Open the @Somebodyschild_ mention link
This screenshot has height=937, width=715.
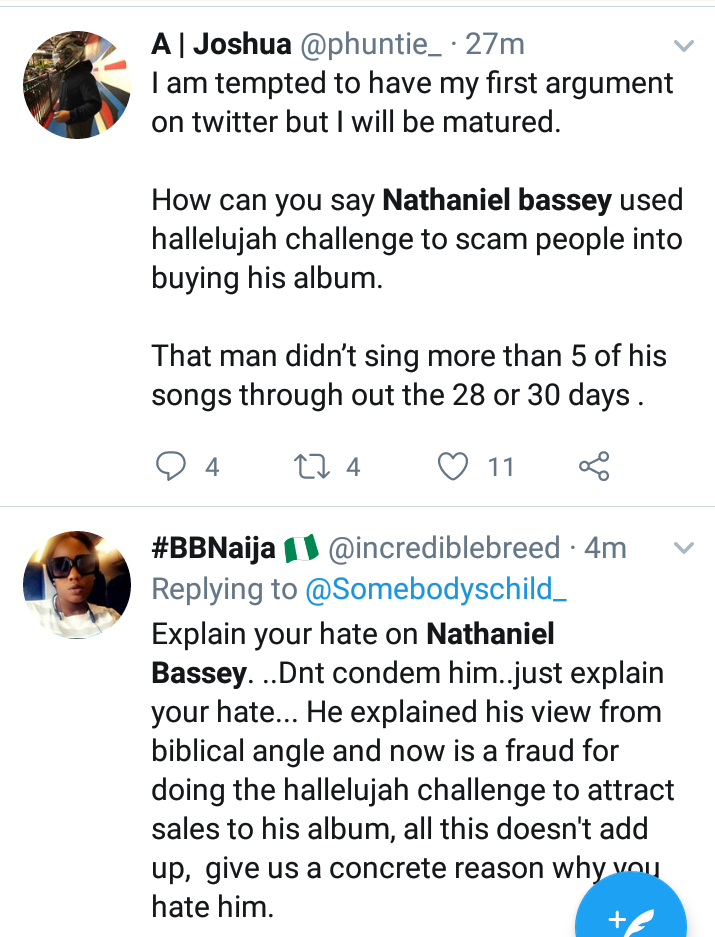coord(437,589)
